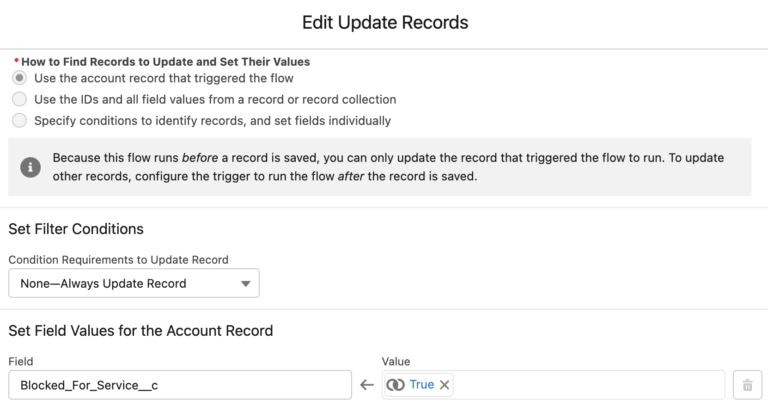Click the 'Field' label above the input
This screenshot has height=407, width=768.
21,361
